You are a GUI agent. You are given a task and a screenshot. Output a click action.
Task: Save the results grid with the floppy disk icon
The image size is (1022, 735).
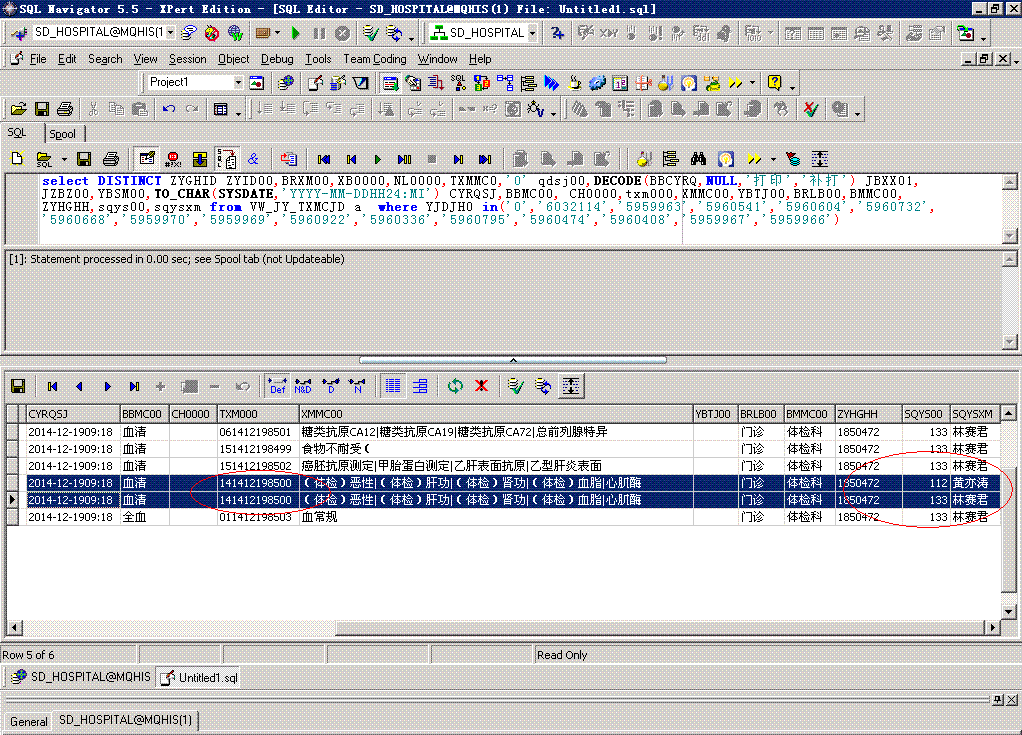point(17,386)
